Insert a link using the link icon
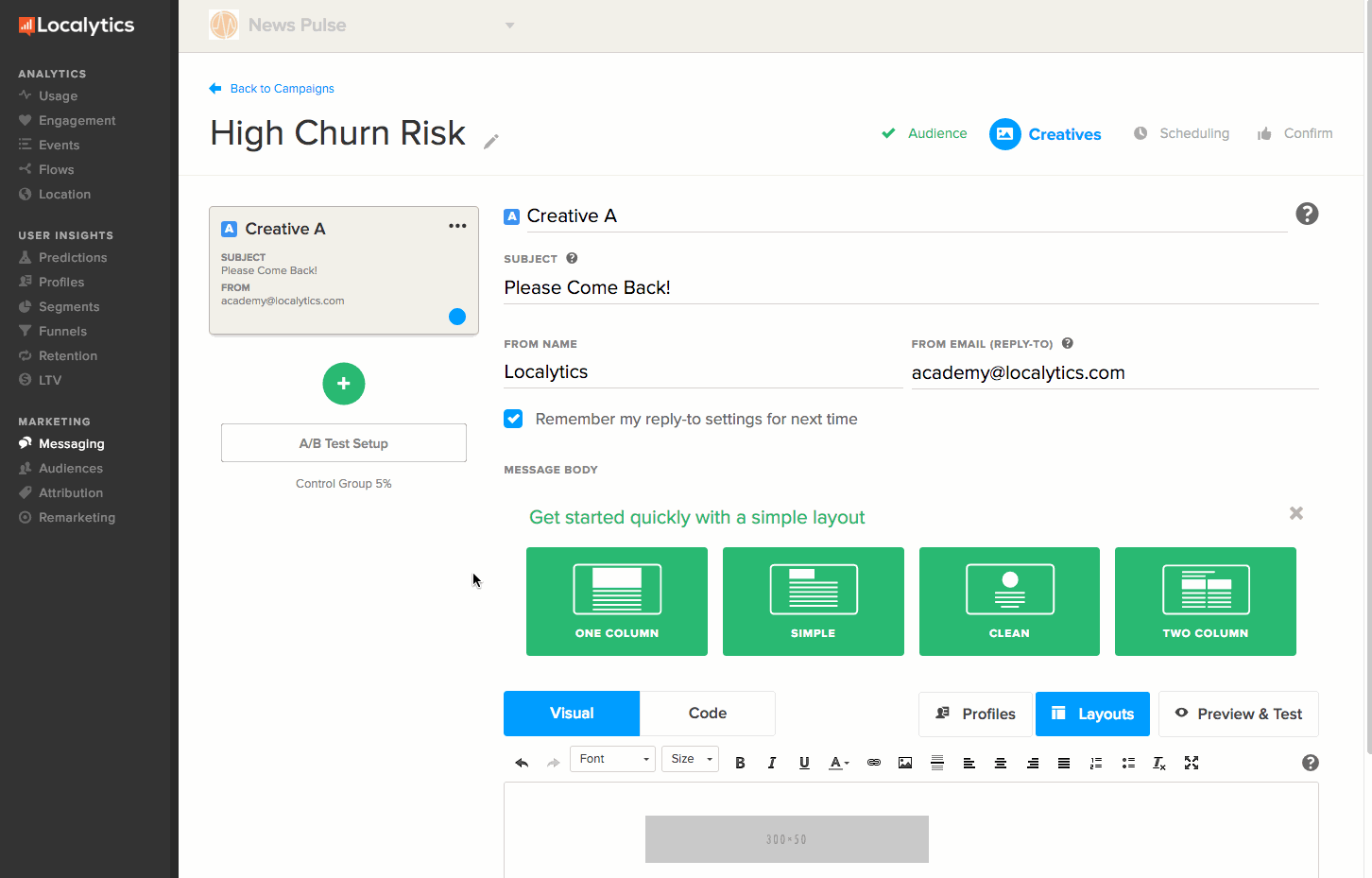The width and height of the screenshot is (1372, 878). pos(874,763)
